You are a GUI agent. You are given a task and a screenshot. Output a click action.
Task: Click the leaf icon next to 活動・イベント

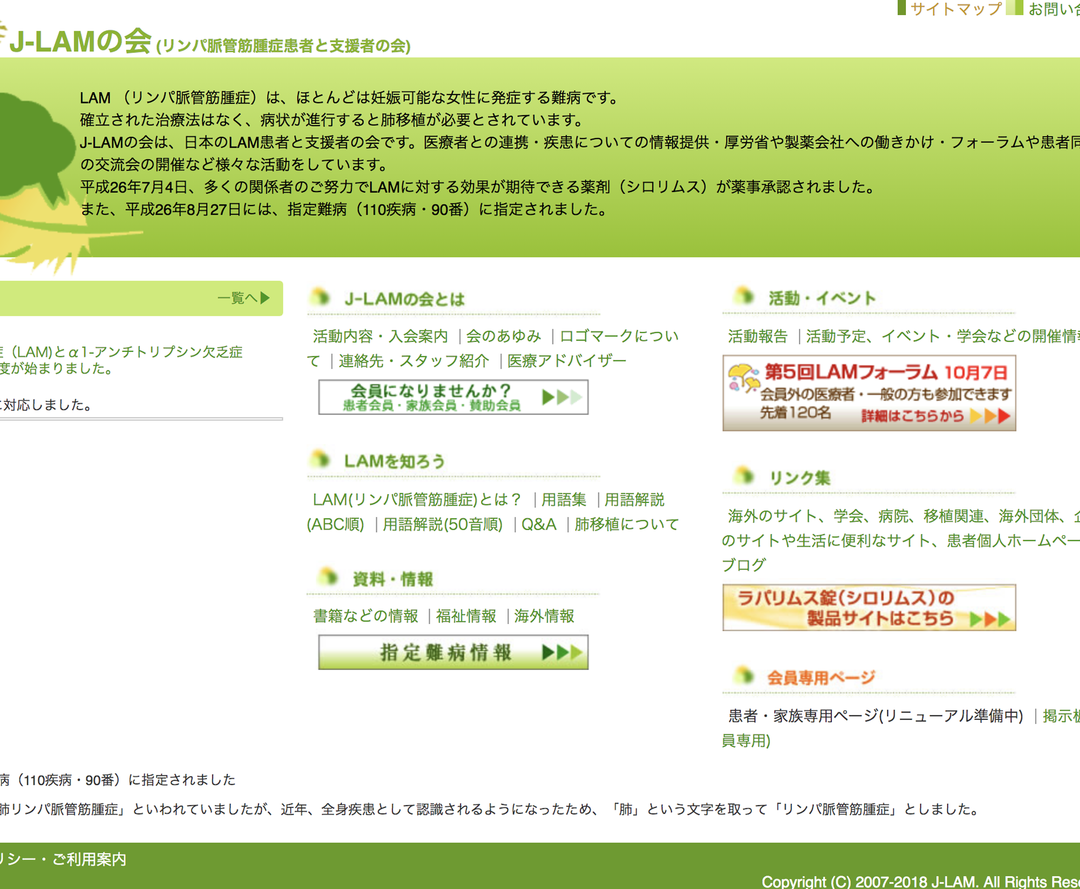tap(741, 297)
